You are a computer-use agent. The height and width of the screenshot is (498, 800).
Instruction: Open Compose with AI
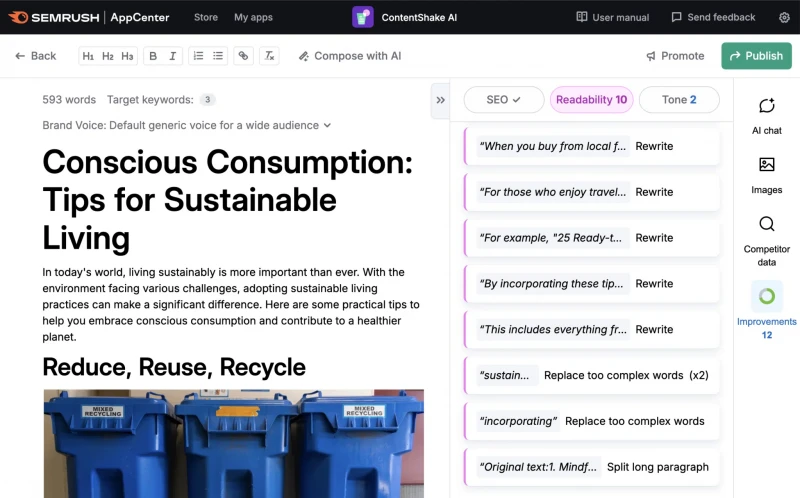click(350, 56)
